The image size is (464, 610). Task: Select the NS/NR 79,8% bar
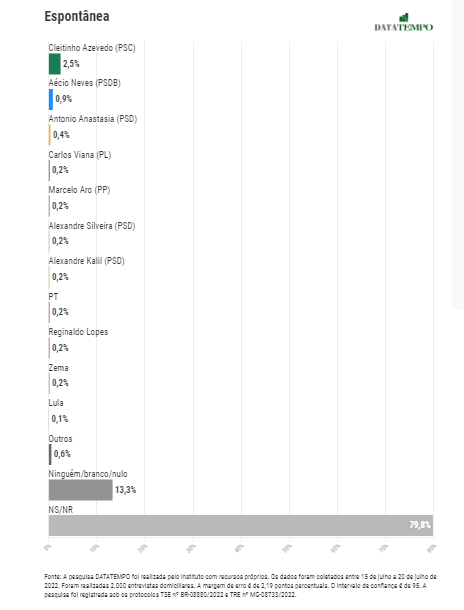(x=241, y=525)
